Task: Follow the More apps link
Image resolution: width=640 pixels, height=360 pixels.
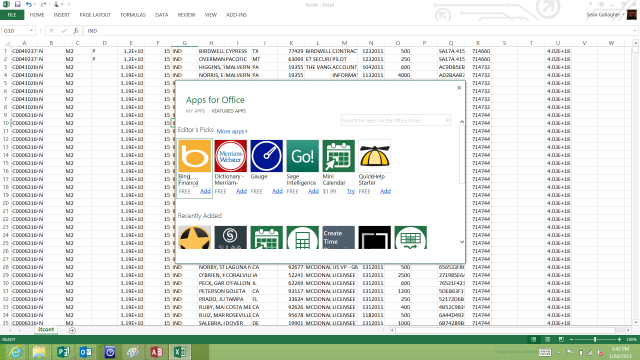Action: tap(232, 131)
